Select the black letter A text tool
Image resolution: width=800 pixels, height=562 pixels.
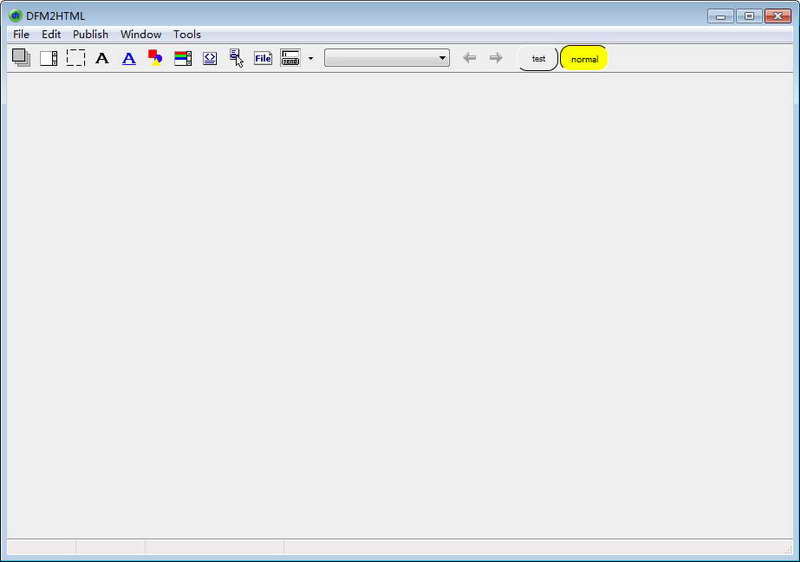(102, 58)
